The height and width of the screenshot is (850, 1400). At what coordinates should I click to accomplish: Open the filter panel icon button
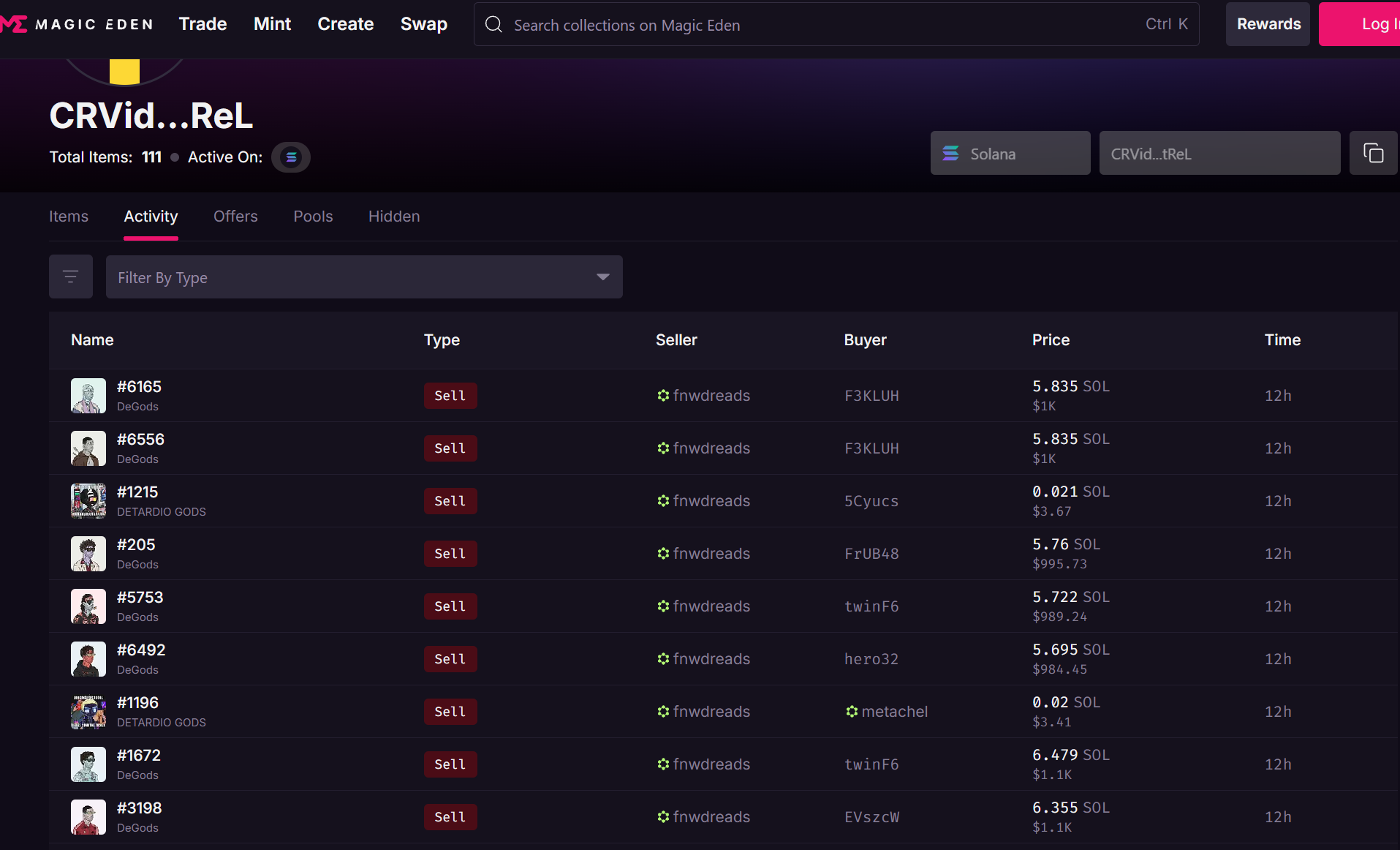coord(71,277)
